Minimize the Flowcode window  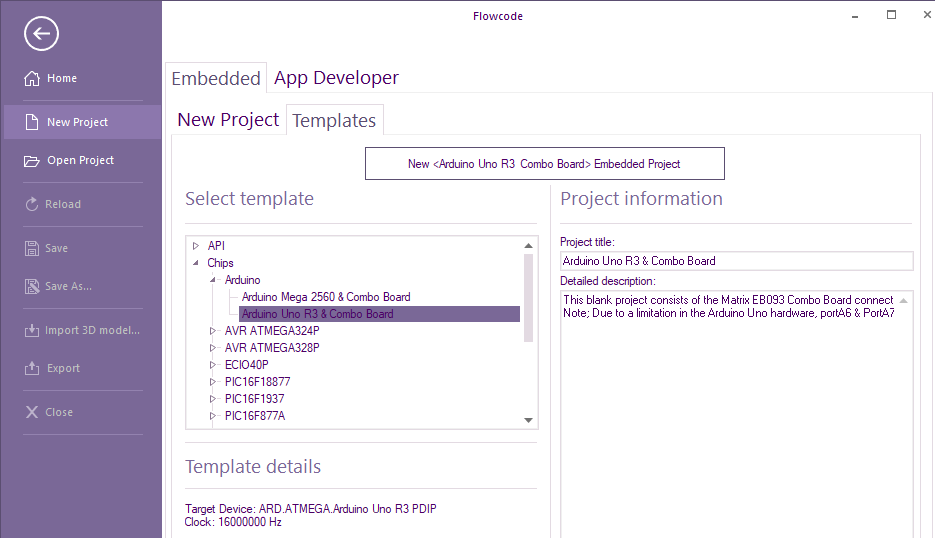coord(854,16)
